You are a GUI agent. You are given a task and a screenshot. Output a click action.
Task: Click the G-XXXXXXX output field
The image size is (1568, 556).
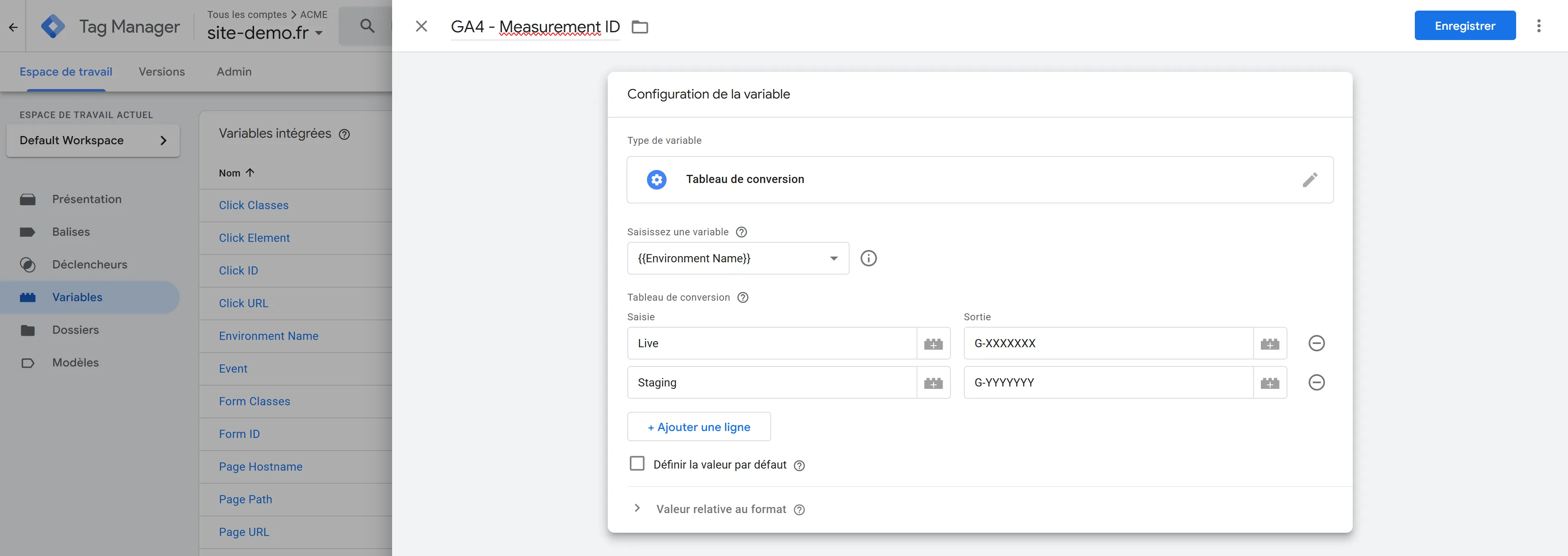coord(1109,344)
